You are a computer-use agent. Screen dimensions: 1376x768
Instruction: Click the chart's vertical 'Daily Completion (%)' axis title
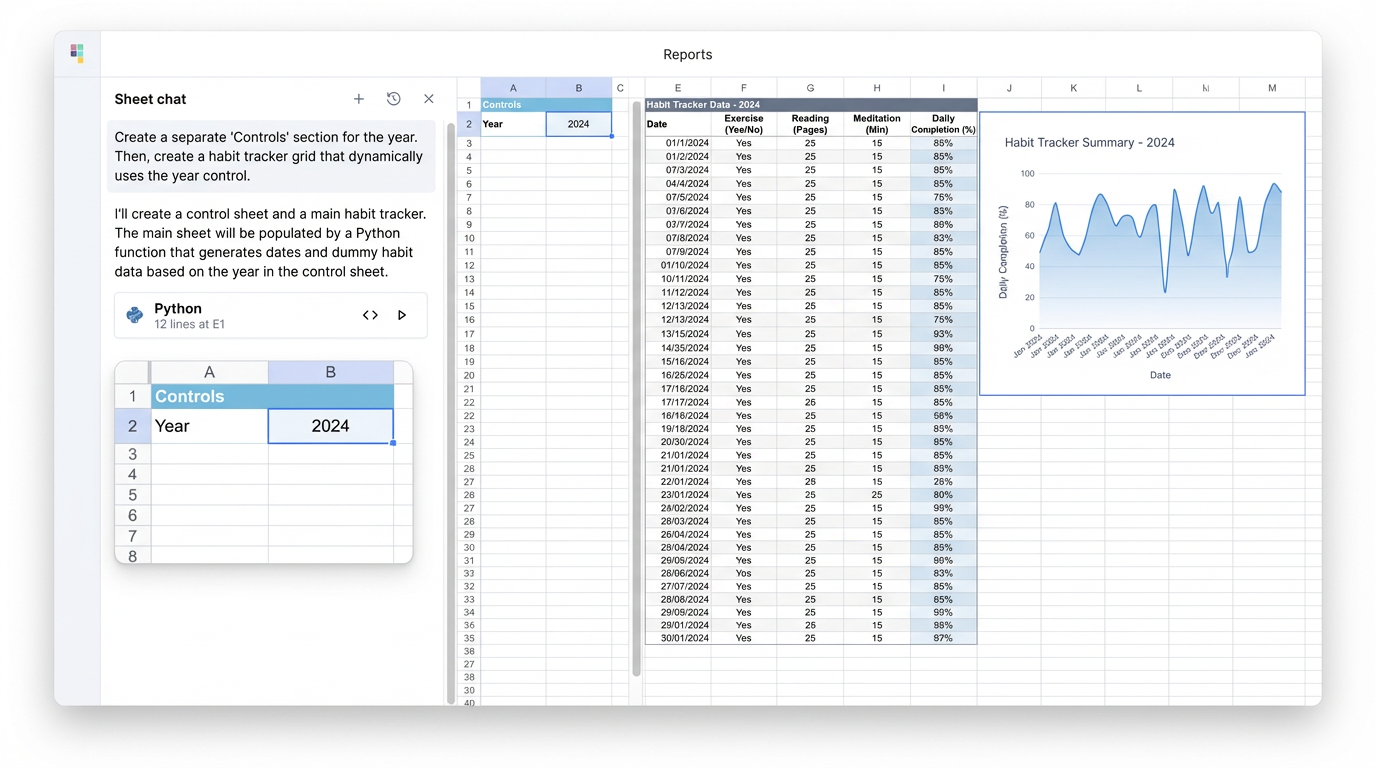pos(1003,252)
